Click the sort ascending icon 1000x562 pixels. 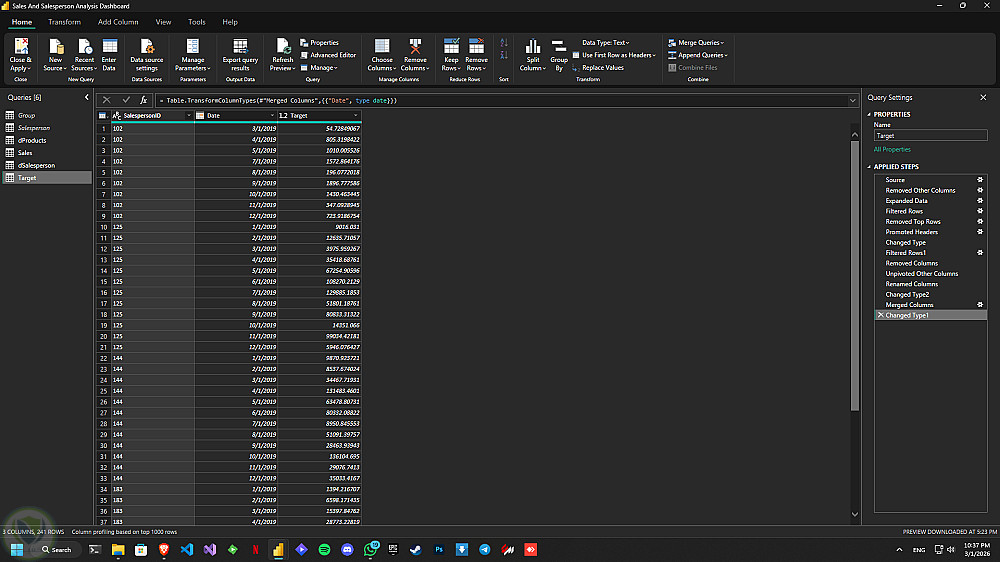(x=503, y=43)
